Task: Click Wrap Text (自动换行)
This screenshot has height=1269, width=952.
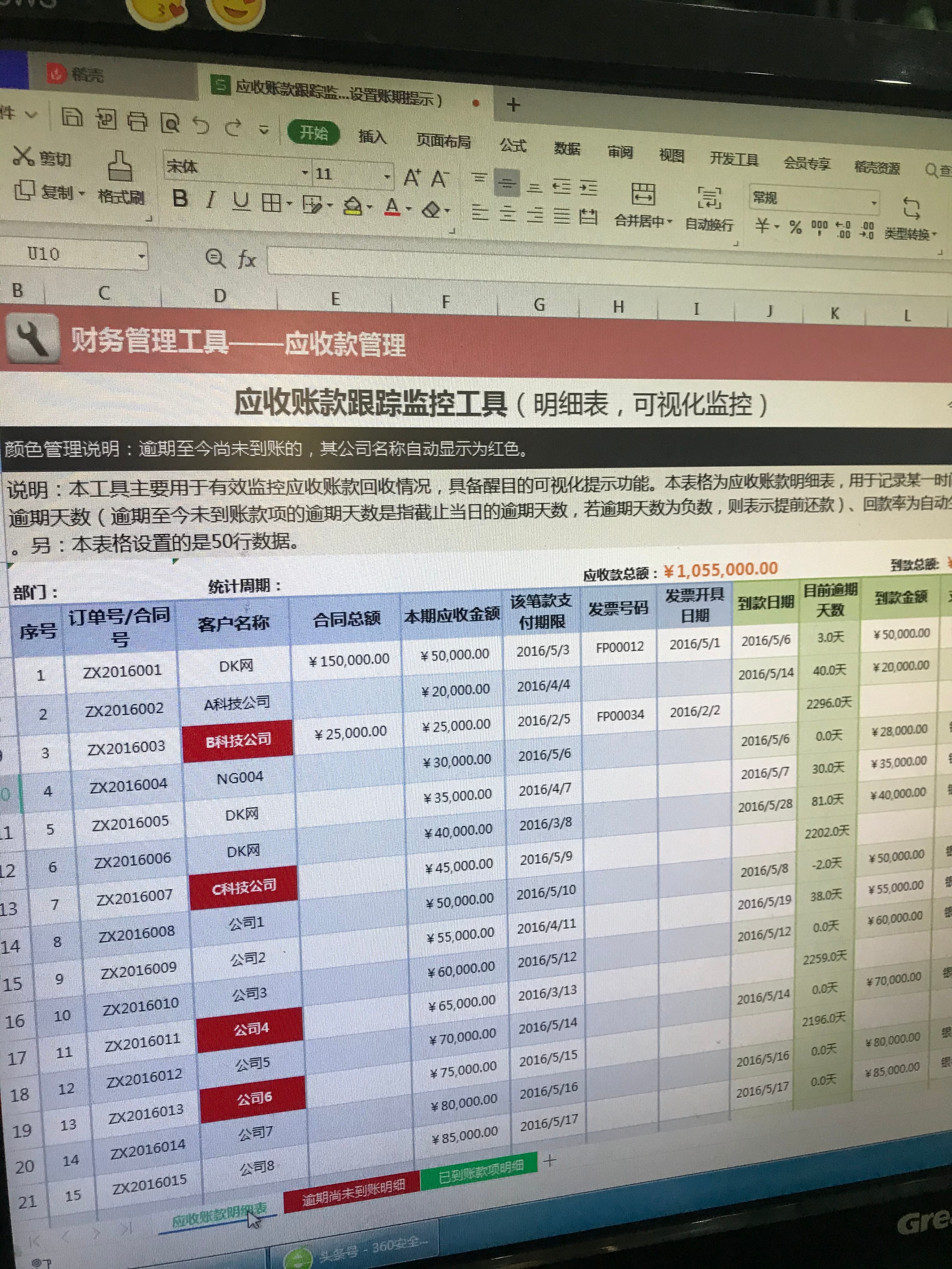Action: (x=709, y=209)
